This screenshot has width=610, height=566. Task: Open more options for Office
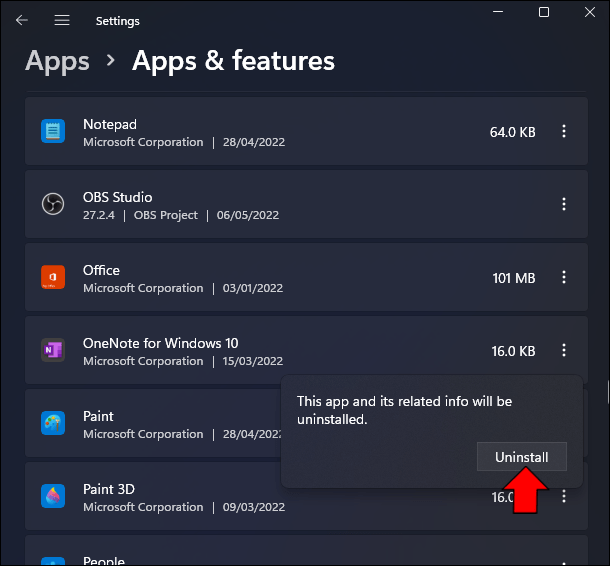click(564, 277)
